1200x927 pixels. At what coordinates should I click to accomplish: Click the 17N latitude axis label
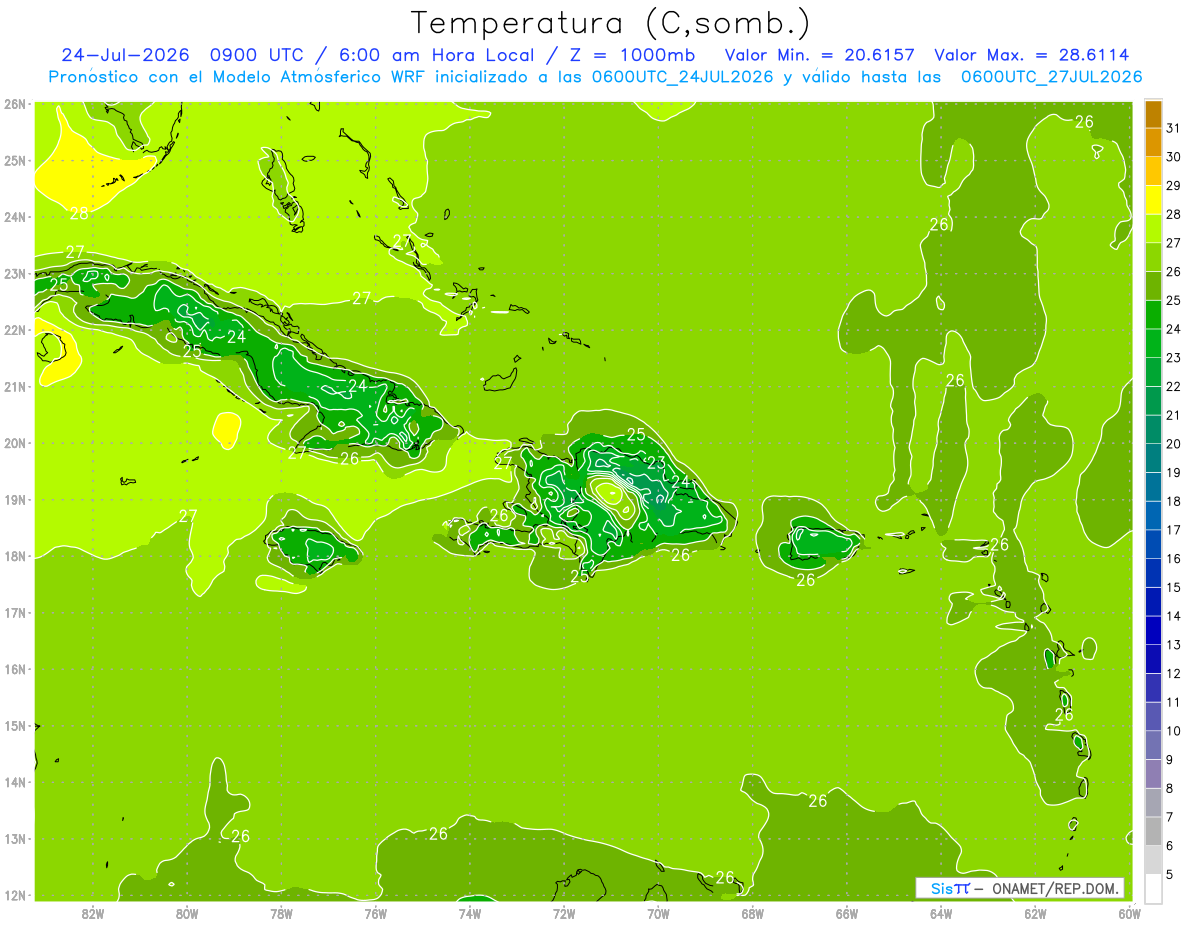(15, 613)
